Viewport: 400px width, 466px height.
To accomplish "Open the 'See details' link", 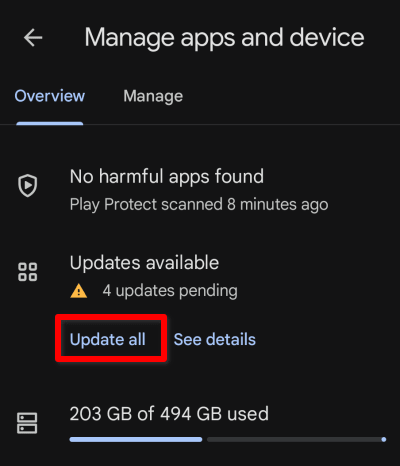I will pos(215,340).
